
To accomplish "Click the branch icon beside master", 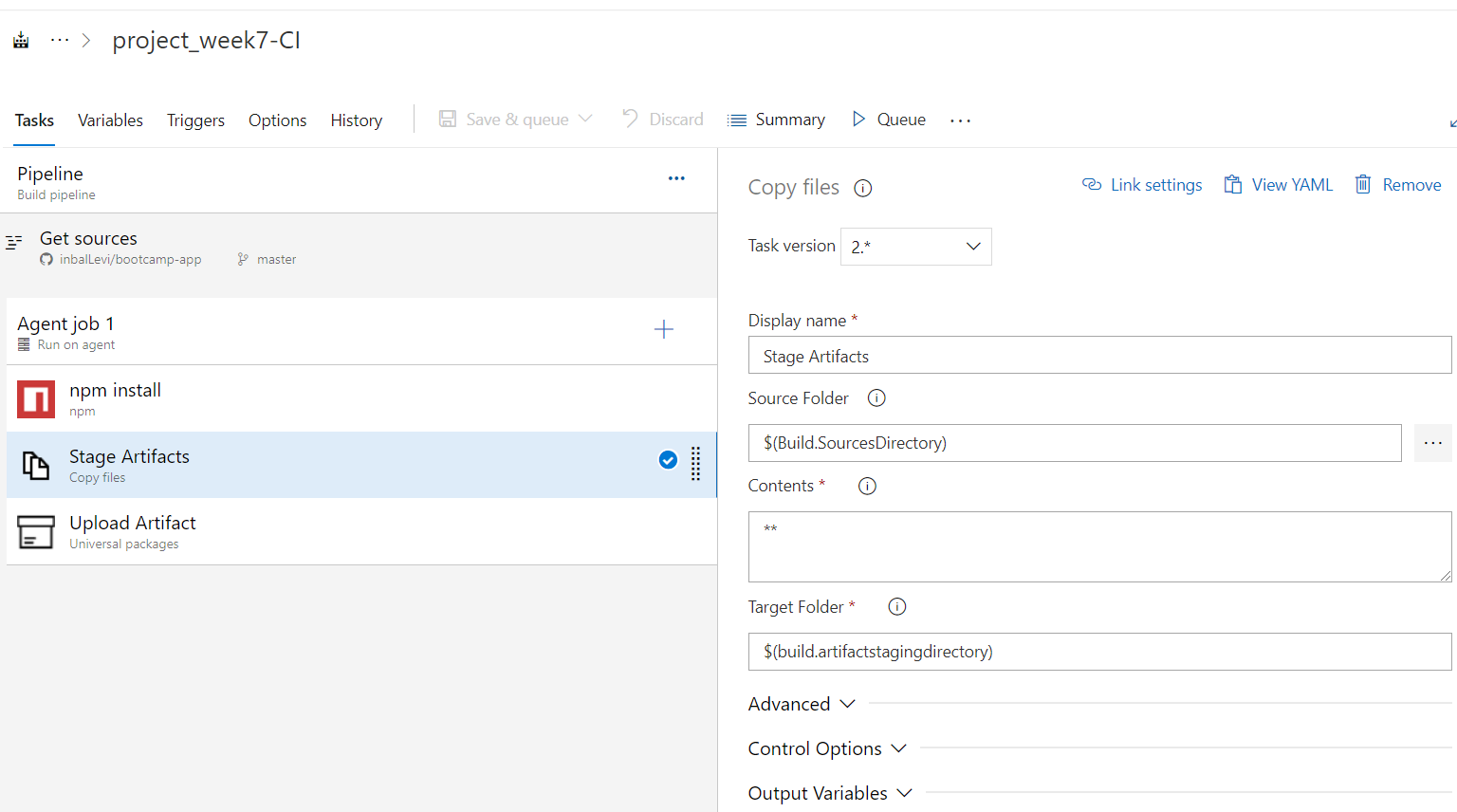I will pos(244,258).
